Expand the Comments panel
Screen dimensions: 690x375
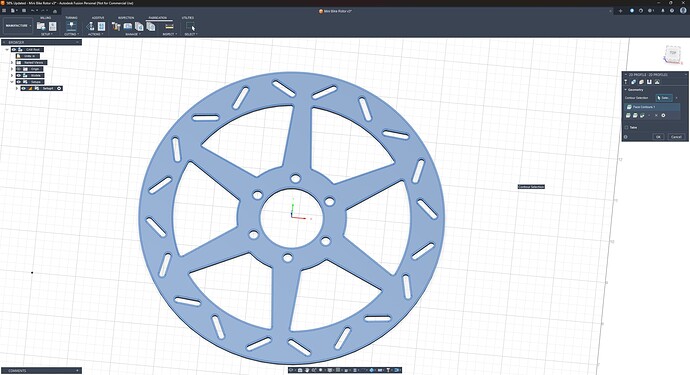[77, 371]
